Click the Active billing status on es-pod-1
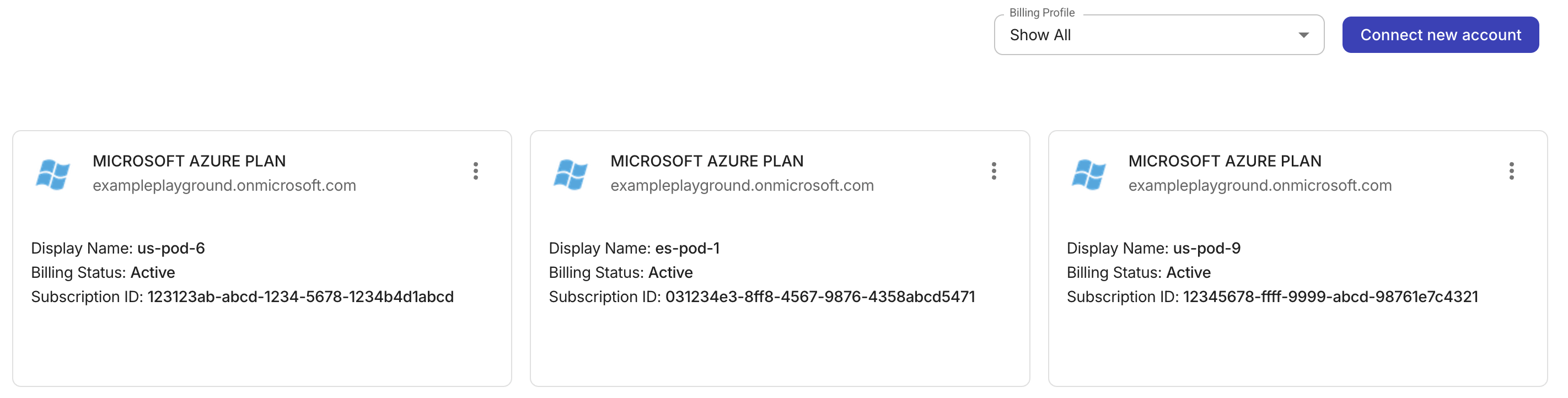Viewport: 1568px width, 398px height. tap(672, 272)
